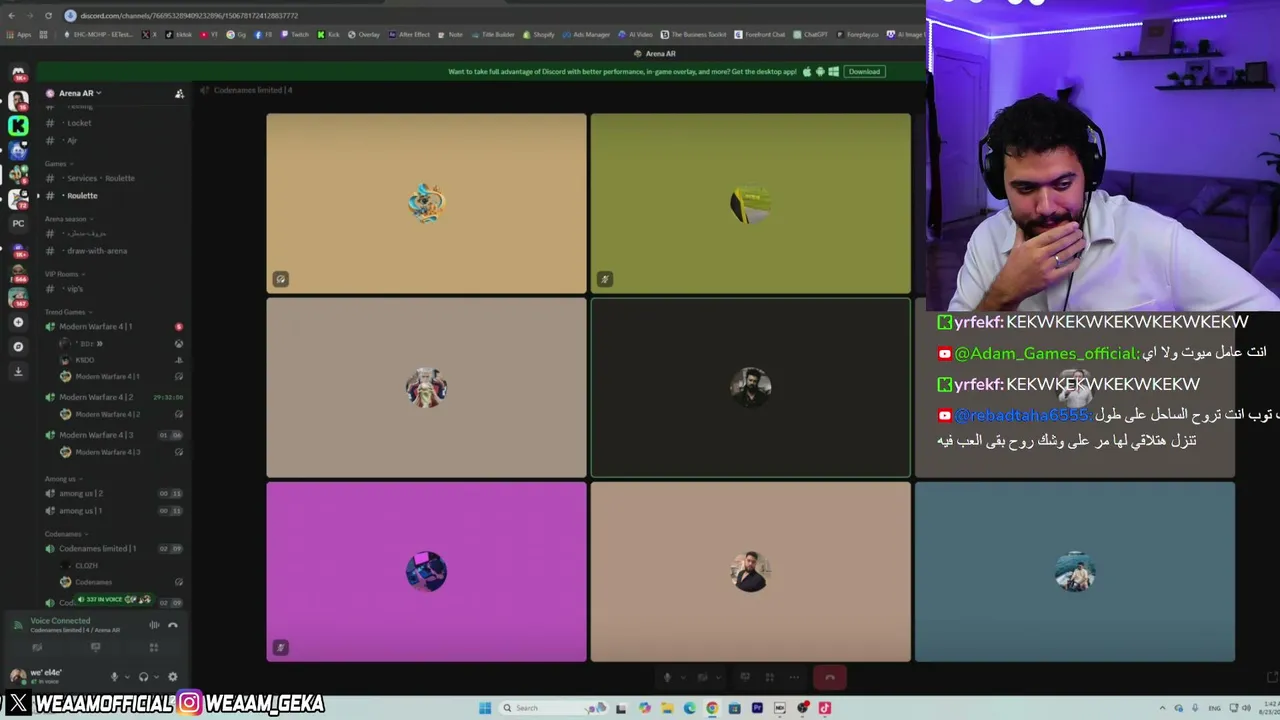Open Google Chrome from taskbar

[x=712, y=708]
